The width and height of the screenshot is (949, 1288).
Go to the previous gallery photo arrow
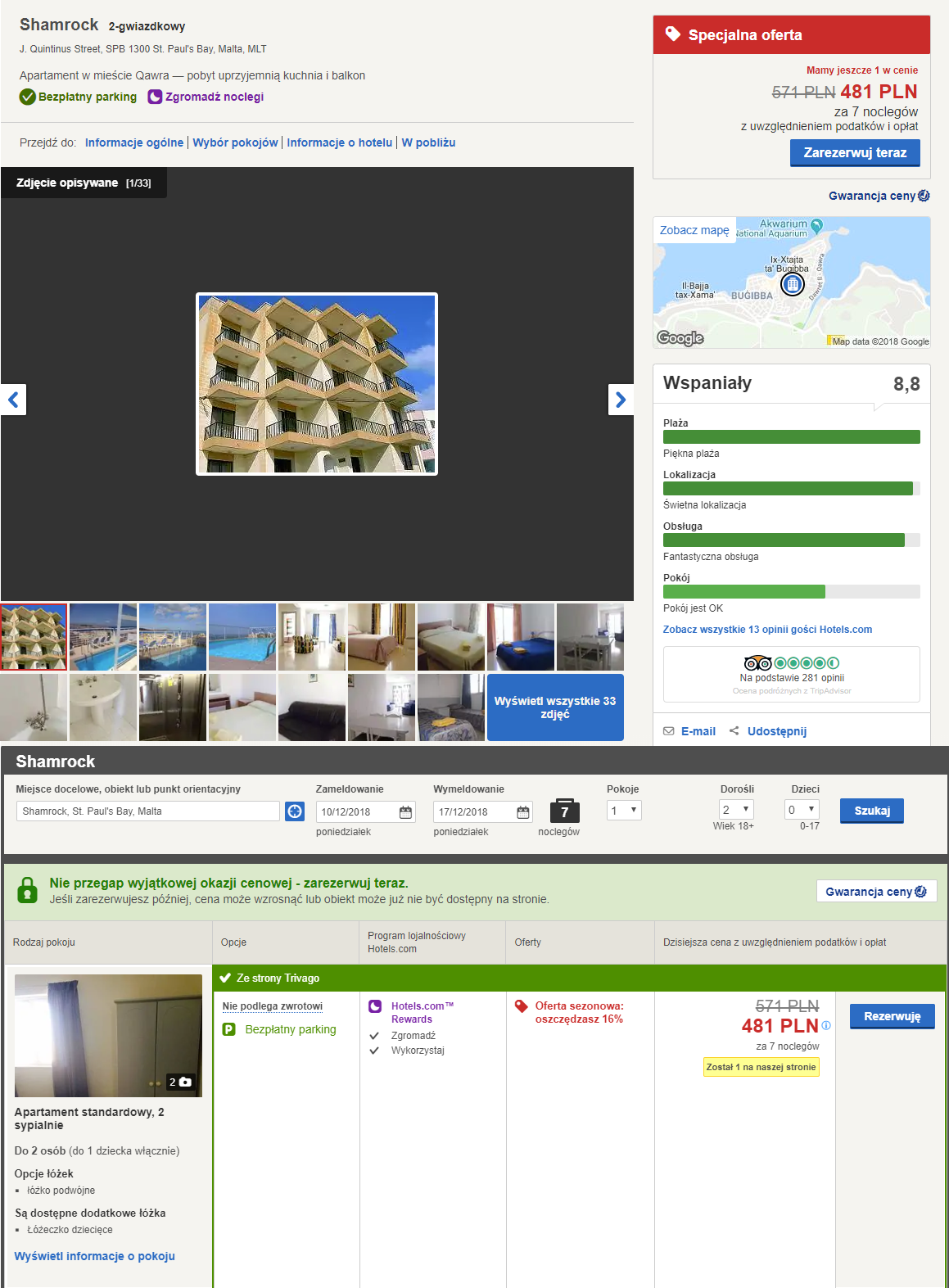click(x=13, y=400)
